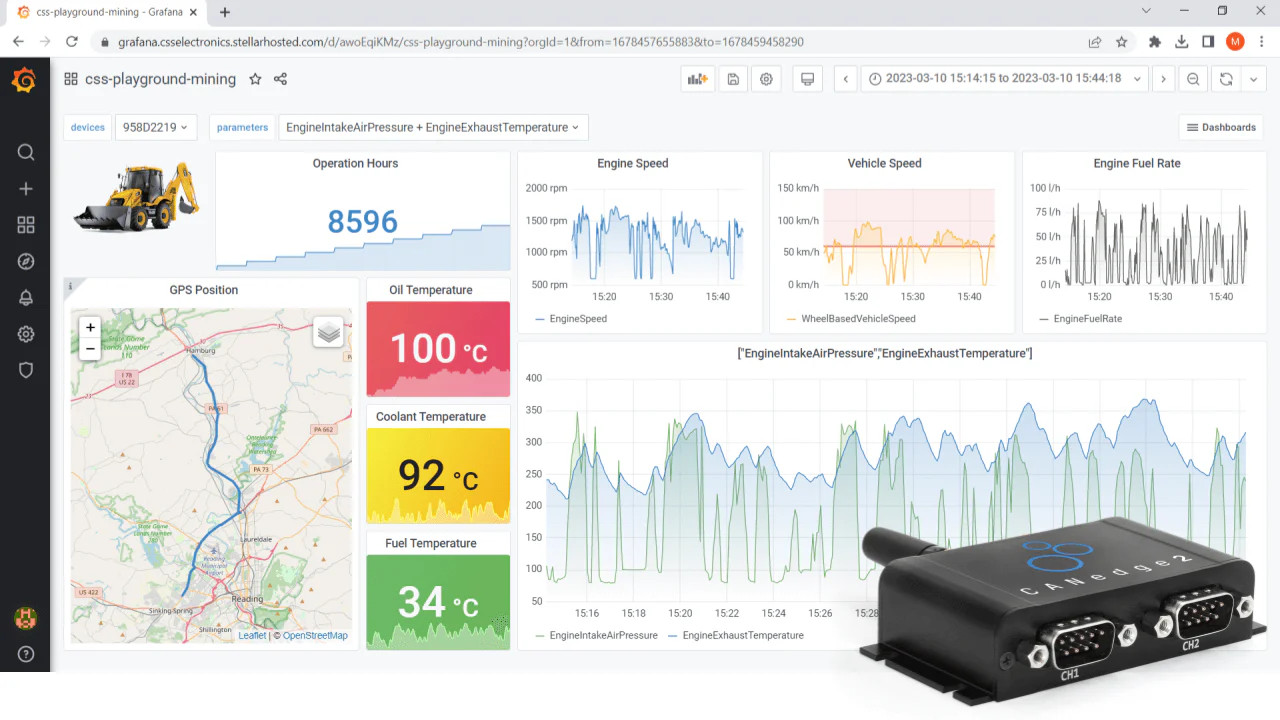The width and height of the screenshot is (1280, 720).
Task: Toggle WheelBasedVehicleSpeed legend series visibility
Action: (857, 319)
